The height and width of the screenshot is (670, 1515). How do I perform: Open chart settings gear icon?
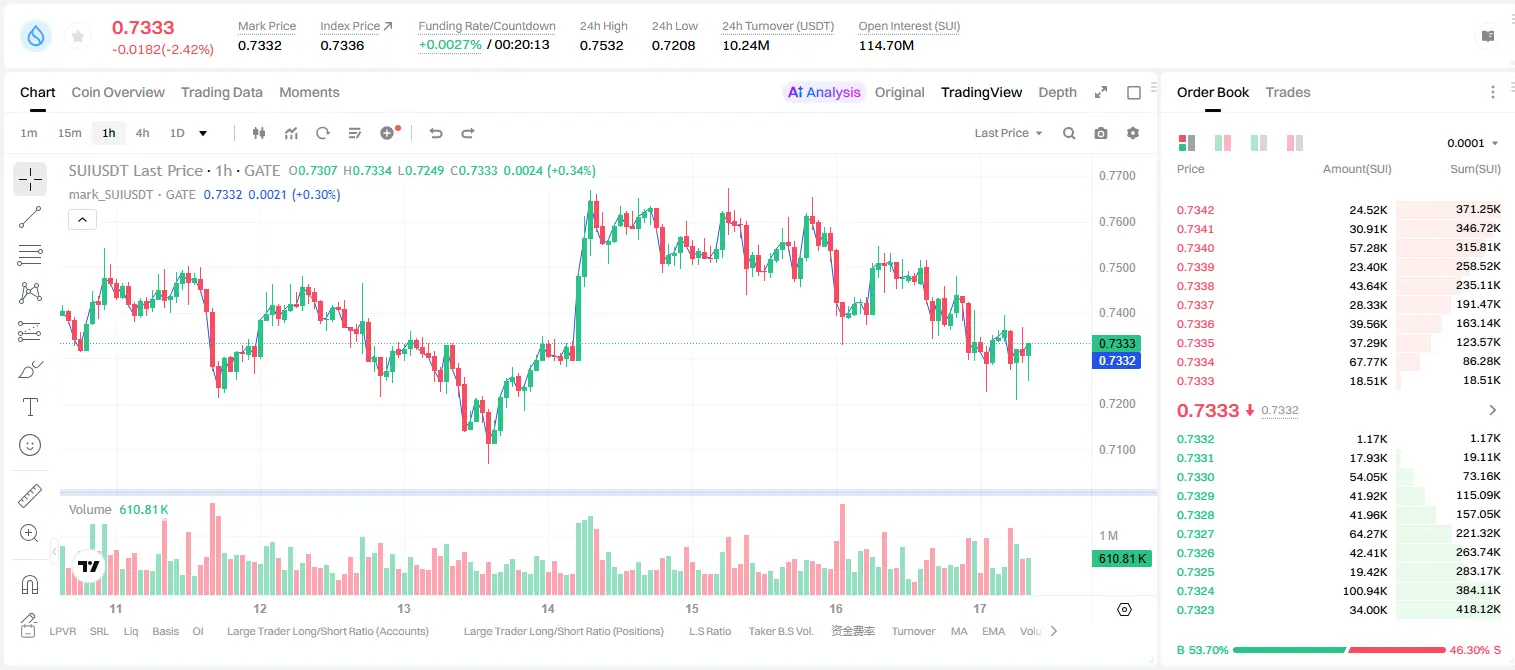[x=1133, y=133]
